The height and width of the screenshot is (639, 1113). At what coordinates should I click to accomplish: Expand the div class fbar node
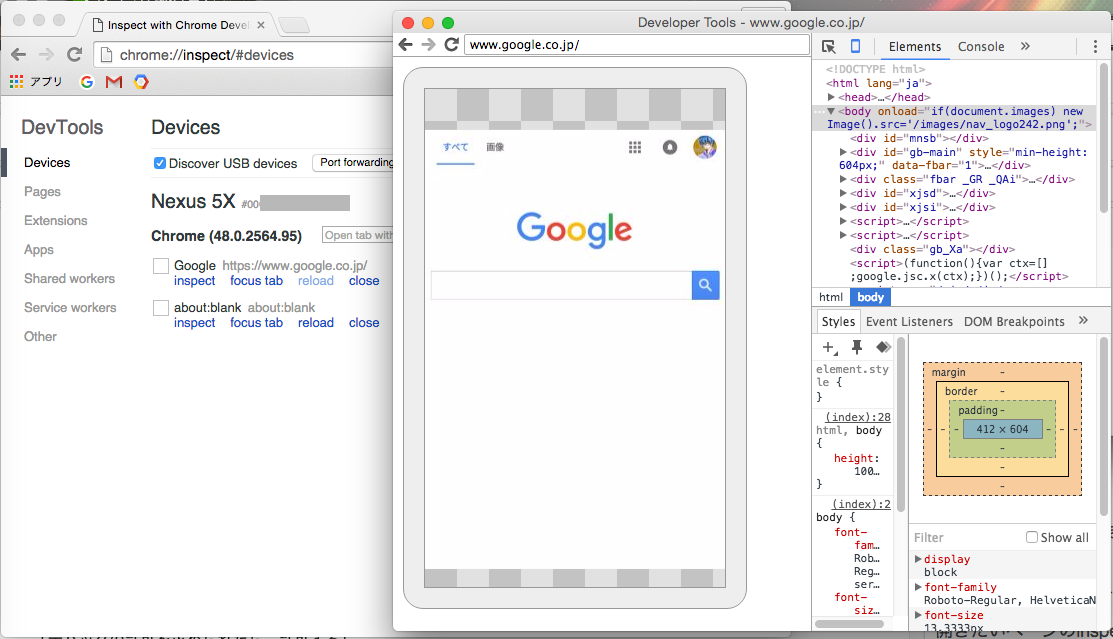pos(843,179)
